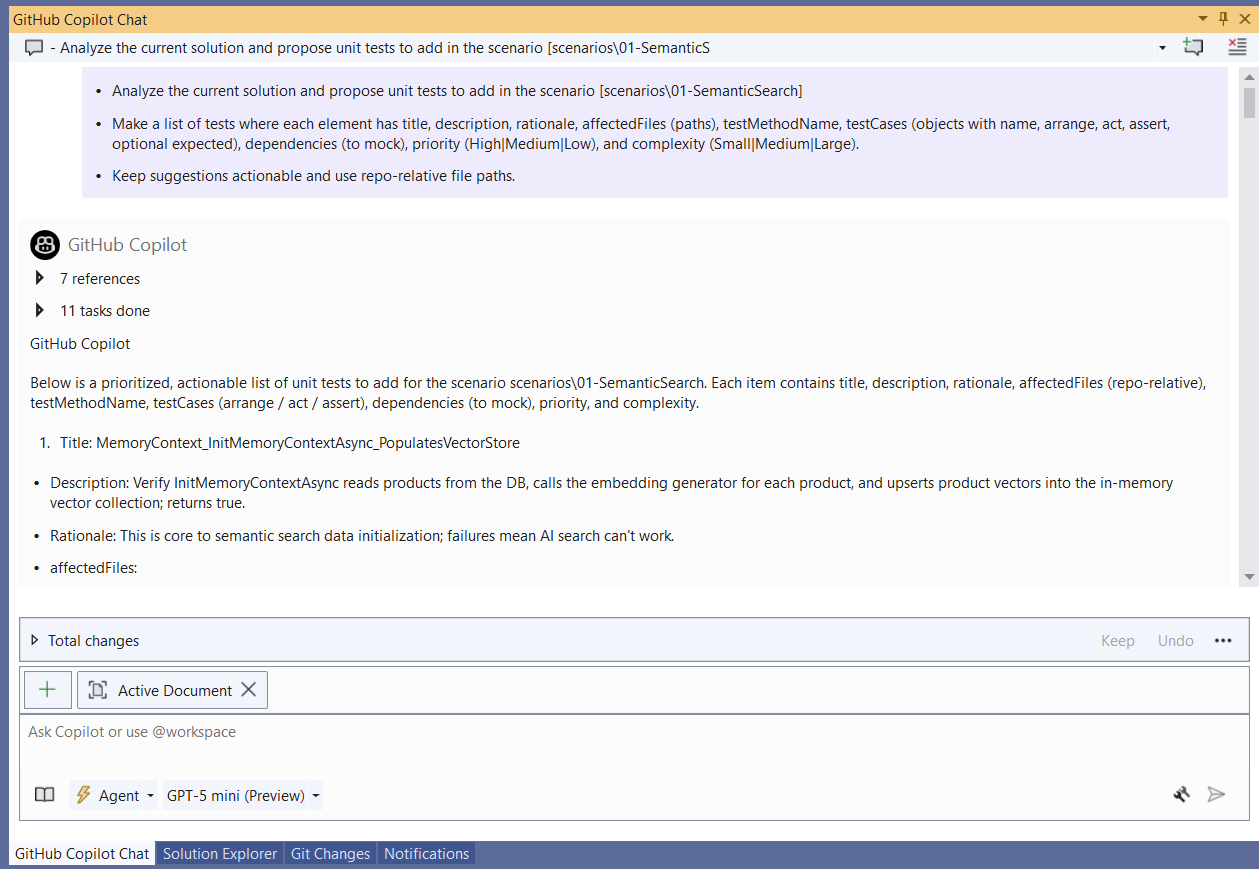This screenshot has width=1259, height=869.
Task: Open the Agent mode dropdown
Action: (x=114, y=795)
